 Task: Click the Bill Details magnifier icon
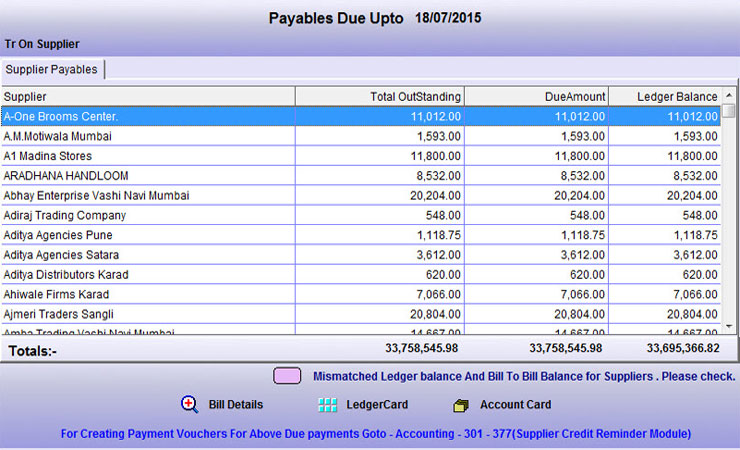189,405
